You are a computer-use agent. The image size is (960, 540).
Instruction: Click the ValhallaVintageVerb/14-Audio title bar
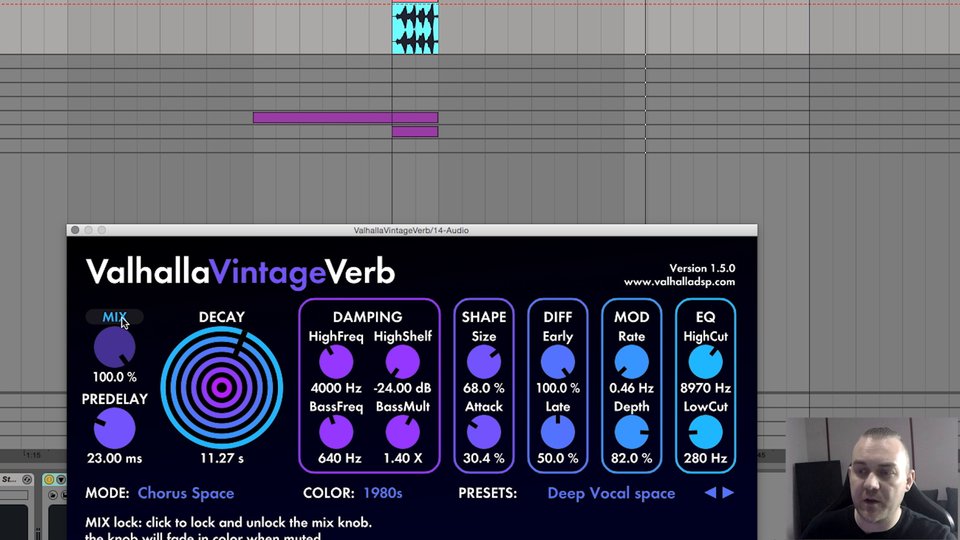(x=411, y=230)
